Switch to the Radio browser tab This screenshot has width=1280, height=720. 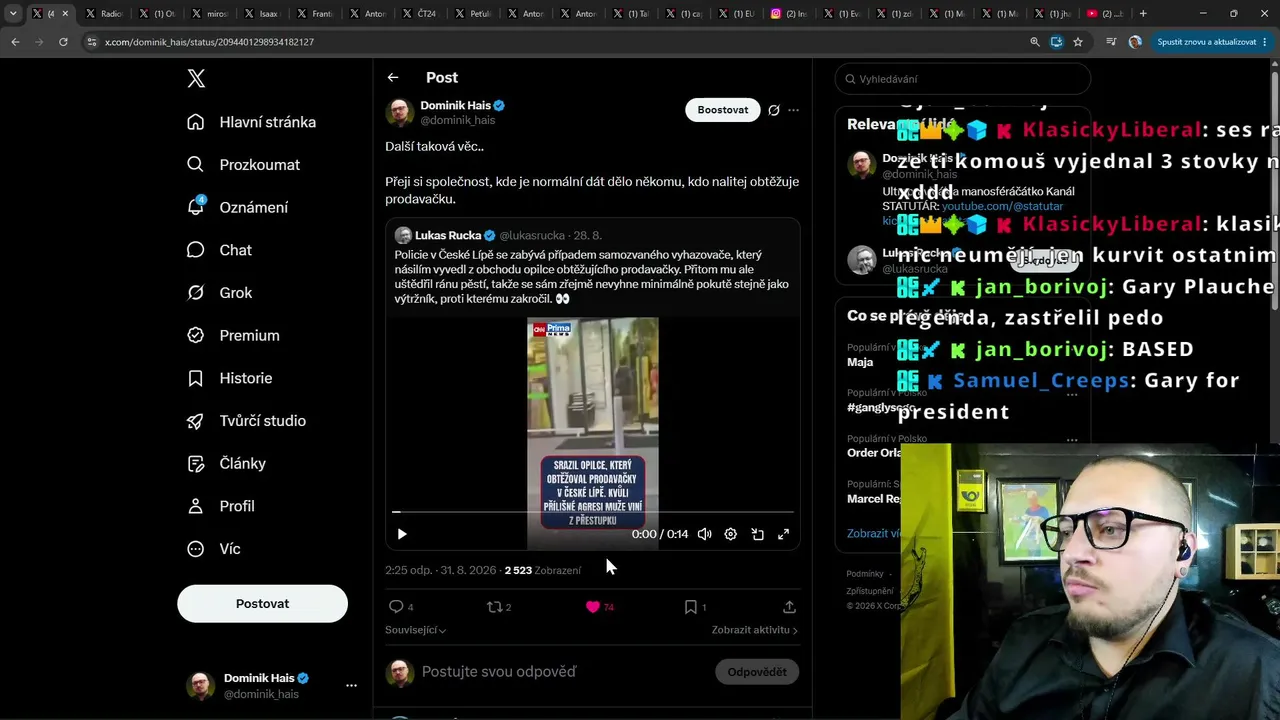[105, 14]
